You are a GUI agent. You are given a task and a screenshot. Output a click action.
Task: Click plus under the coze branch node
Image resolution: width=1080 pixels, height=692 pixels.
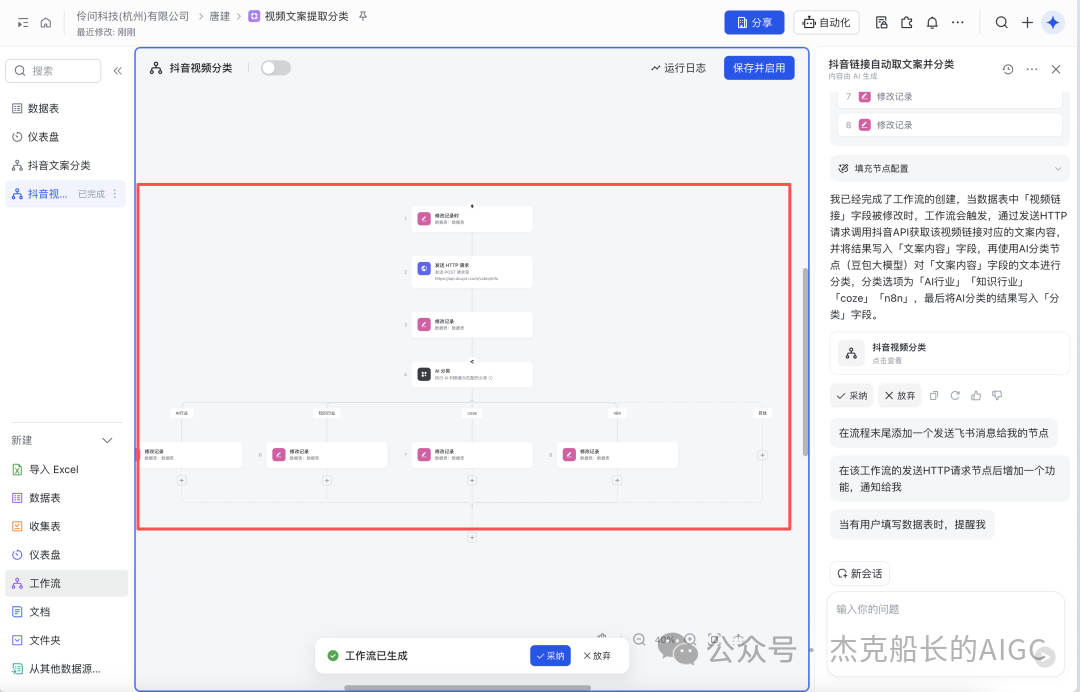pos(472,481)
